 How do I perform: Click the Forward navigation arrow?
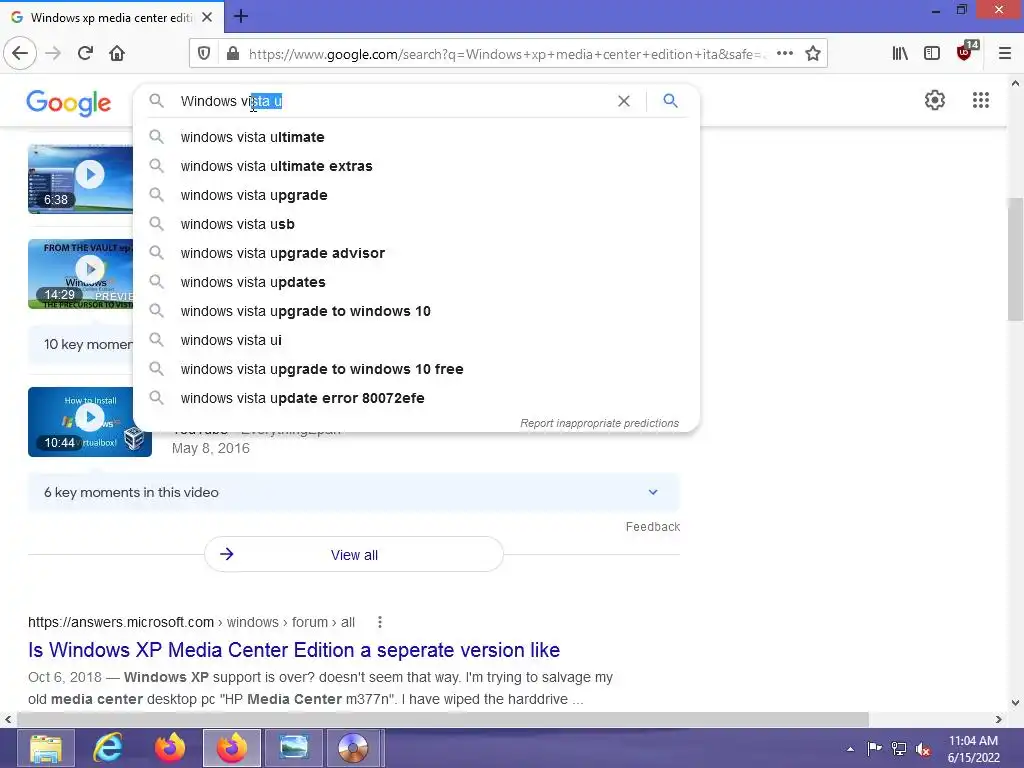[x=53, y=53]
